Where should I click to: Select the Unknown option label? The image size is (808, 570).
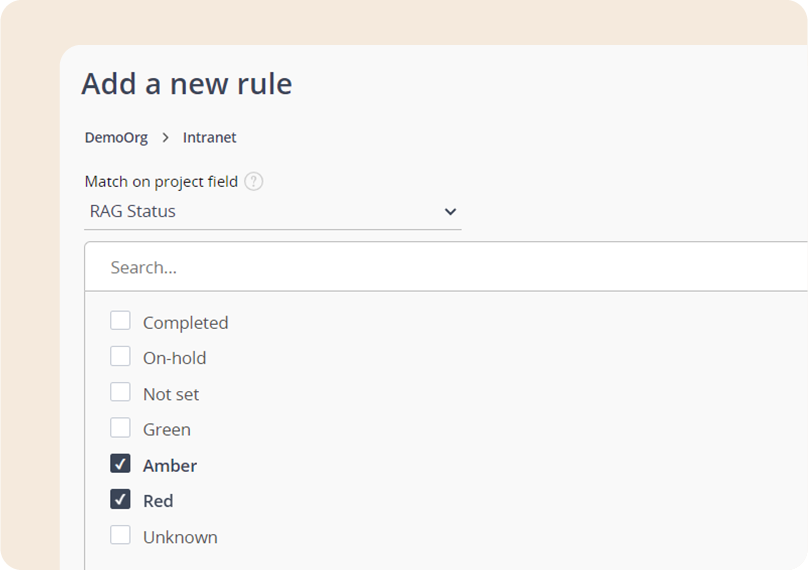(180, 538)
